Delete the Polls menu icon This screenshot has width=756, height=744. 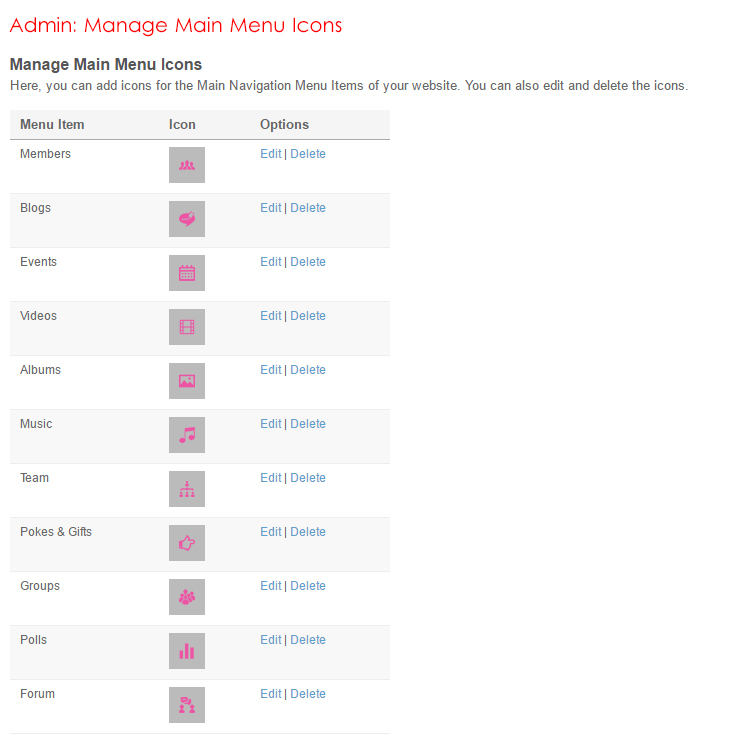[x=308, y=640]
